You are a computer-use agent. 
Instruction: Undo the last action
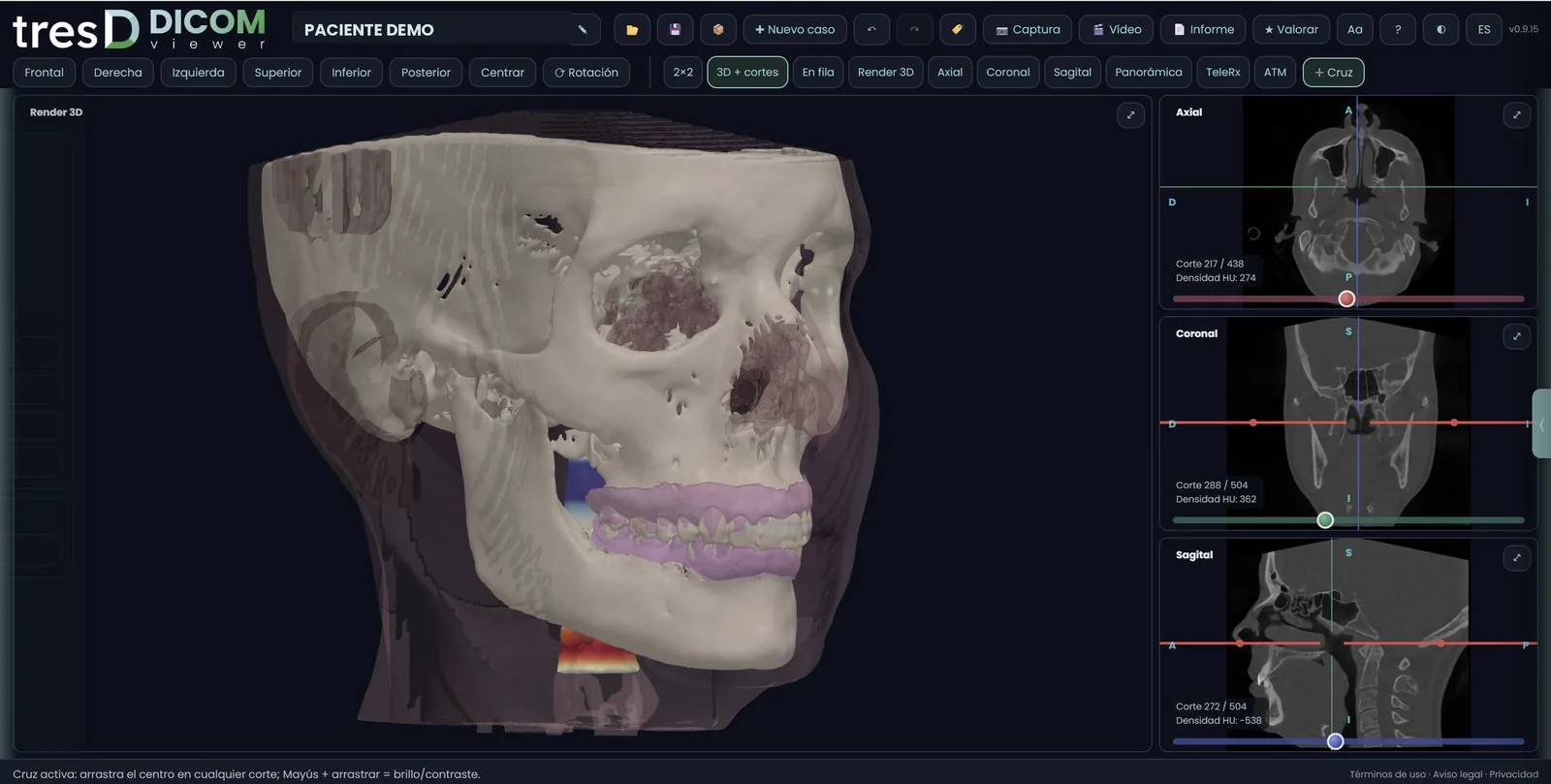871,29
